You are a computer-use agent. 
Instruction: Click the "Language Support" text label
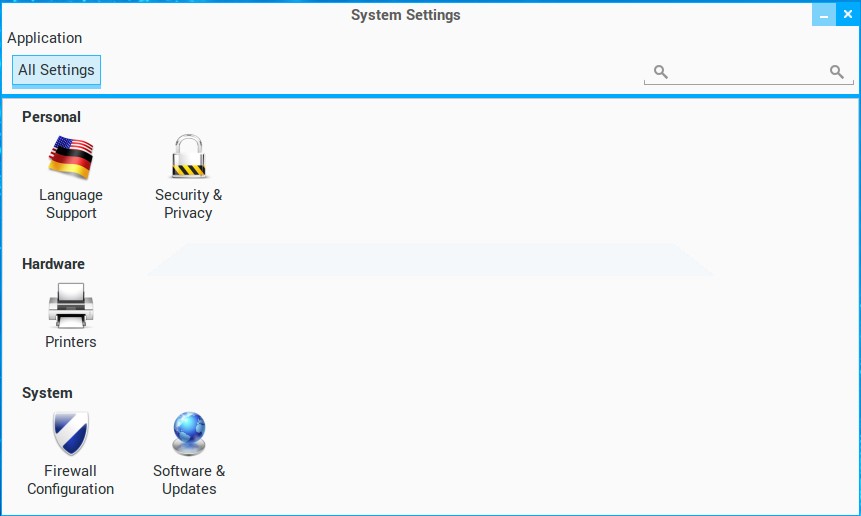click(71, 204)
